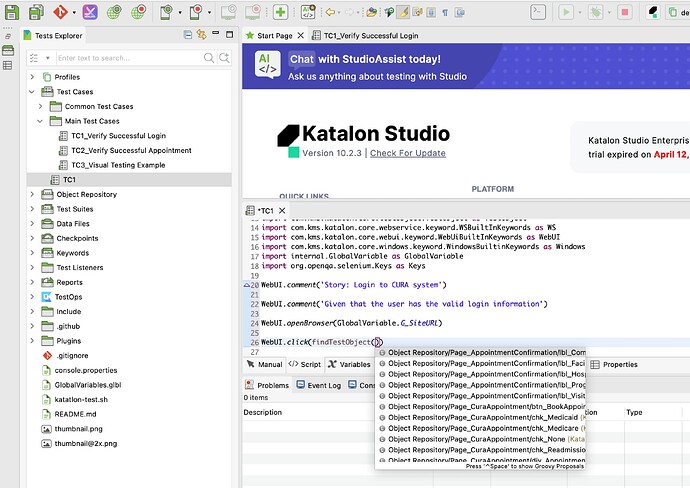Open the Problems tab
The height and width of the screenshot is (488, 690).
tap(267, 385)
